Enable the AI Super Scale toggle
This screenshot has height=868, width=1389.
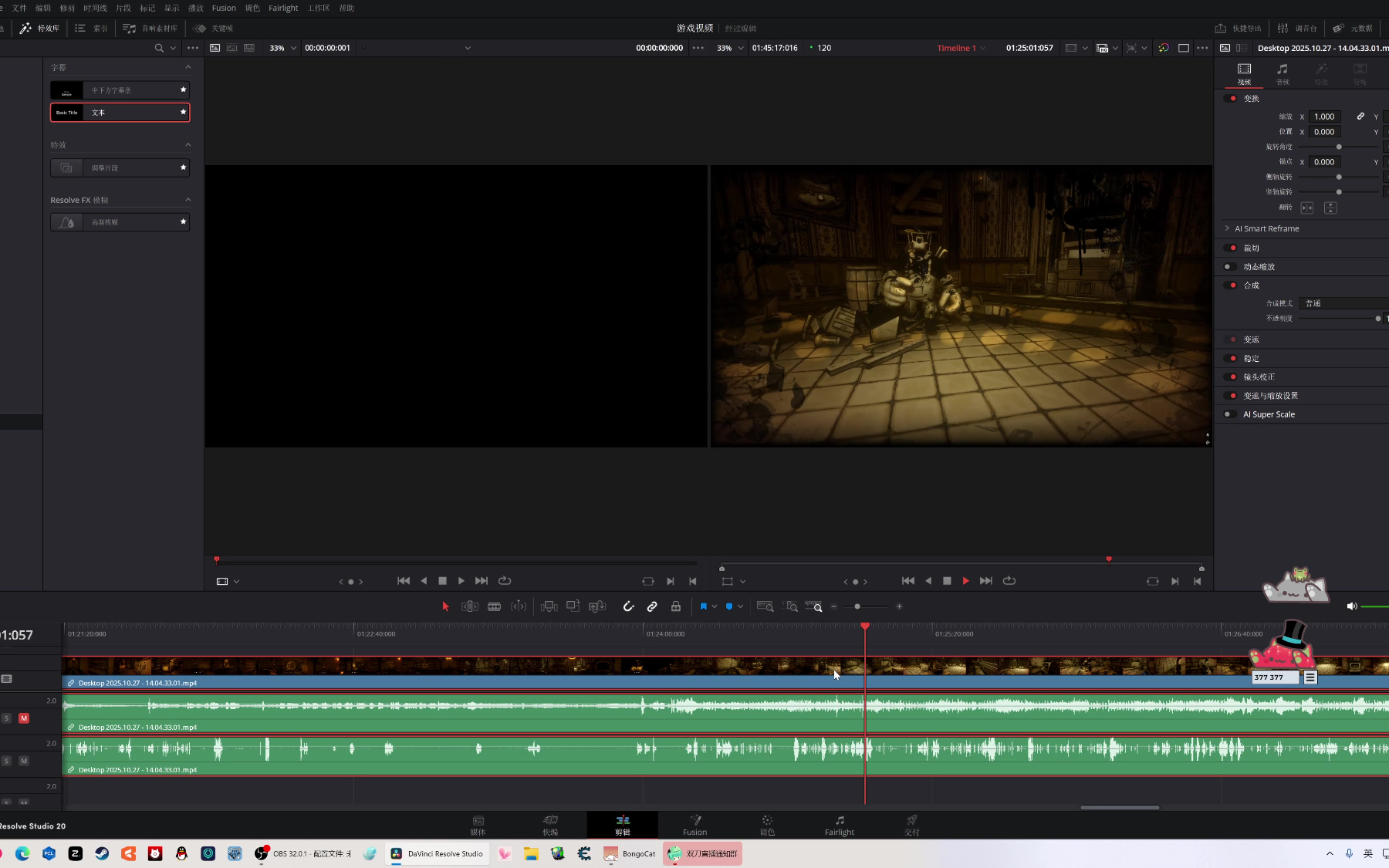1228,414
